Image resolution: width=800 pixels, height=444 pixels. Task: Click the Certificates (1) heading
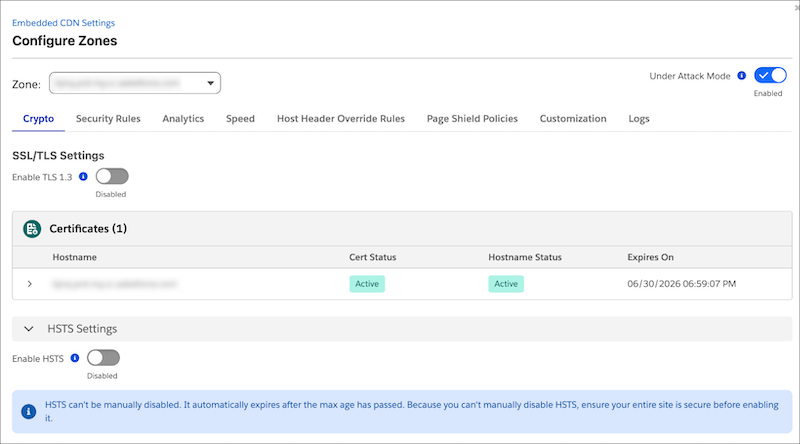[x=88, y=229]
